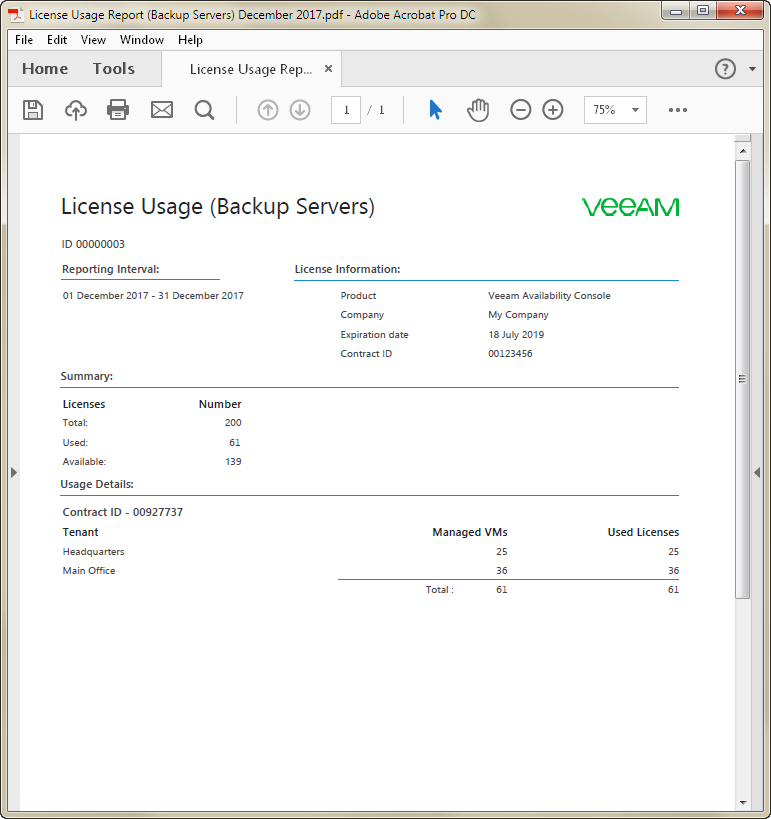771x819 pixels.
Task: Click Contract ID - 00927737 text
Action: [x=123, y=512]
